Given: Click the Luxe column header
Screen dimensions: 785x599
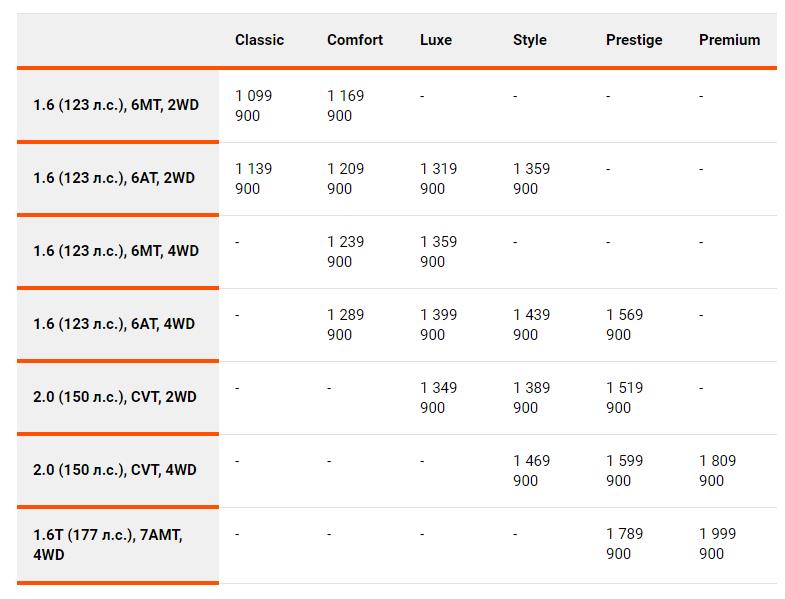Looking at the screenshot, I should [436, 40].
